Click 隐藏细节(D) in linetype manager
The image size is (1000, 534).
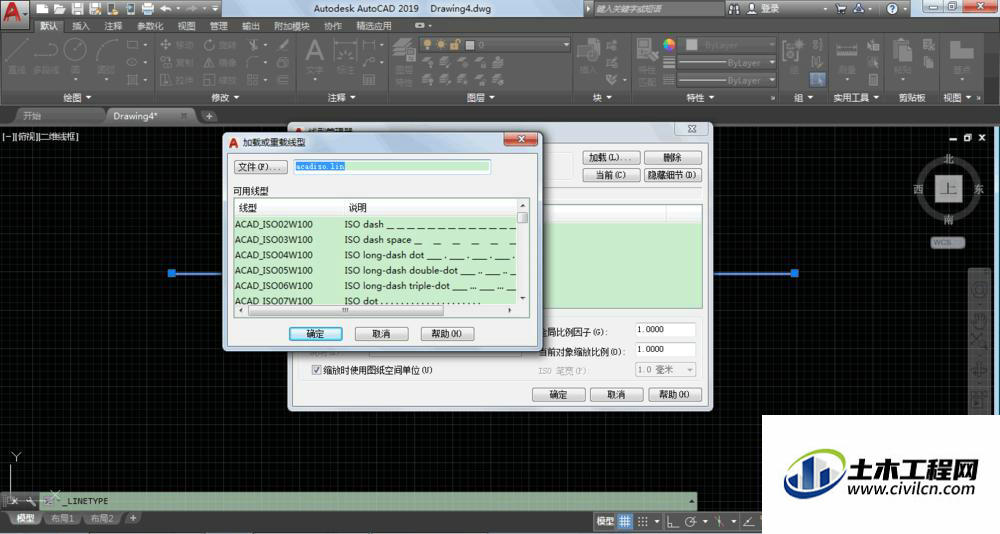[672, 175]
